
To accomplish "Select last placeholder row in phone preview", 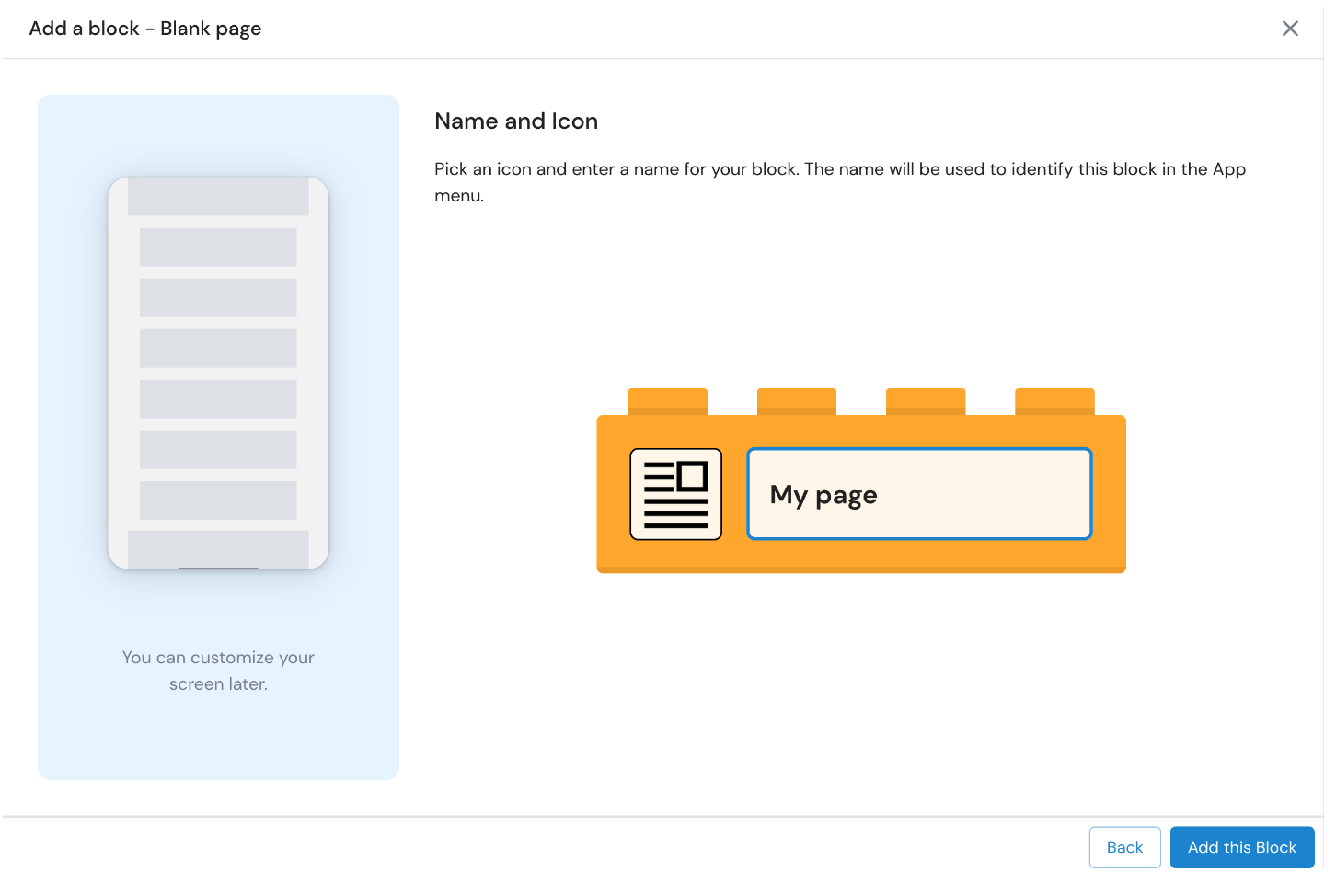I will 218,500.
